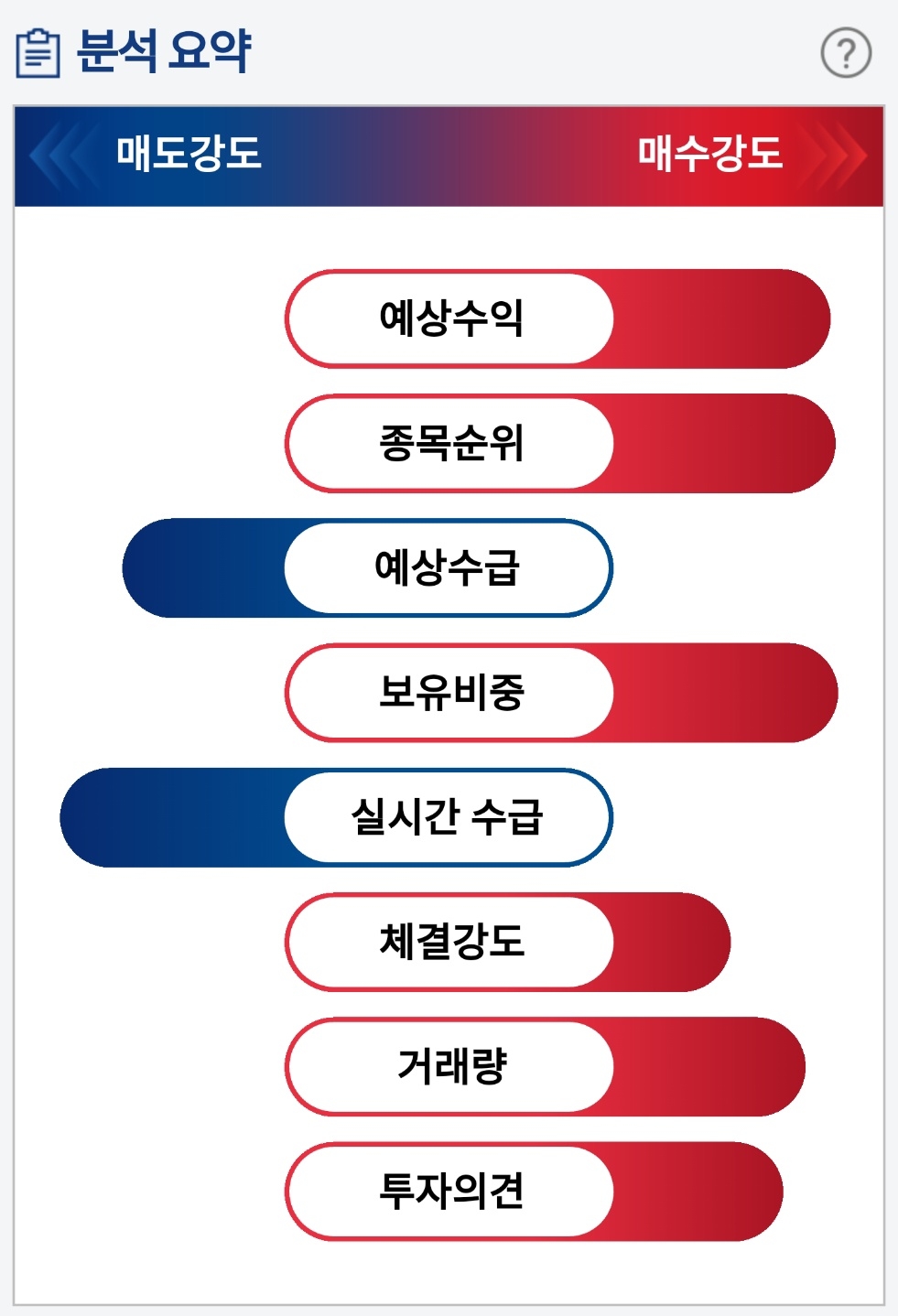Click the 분석 요약 title text

coord(163,51)
